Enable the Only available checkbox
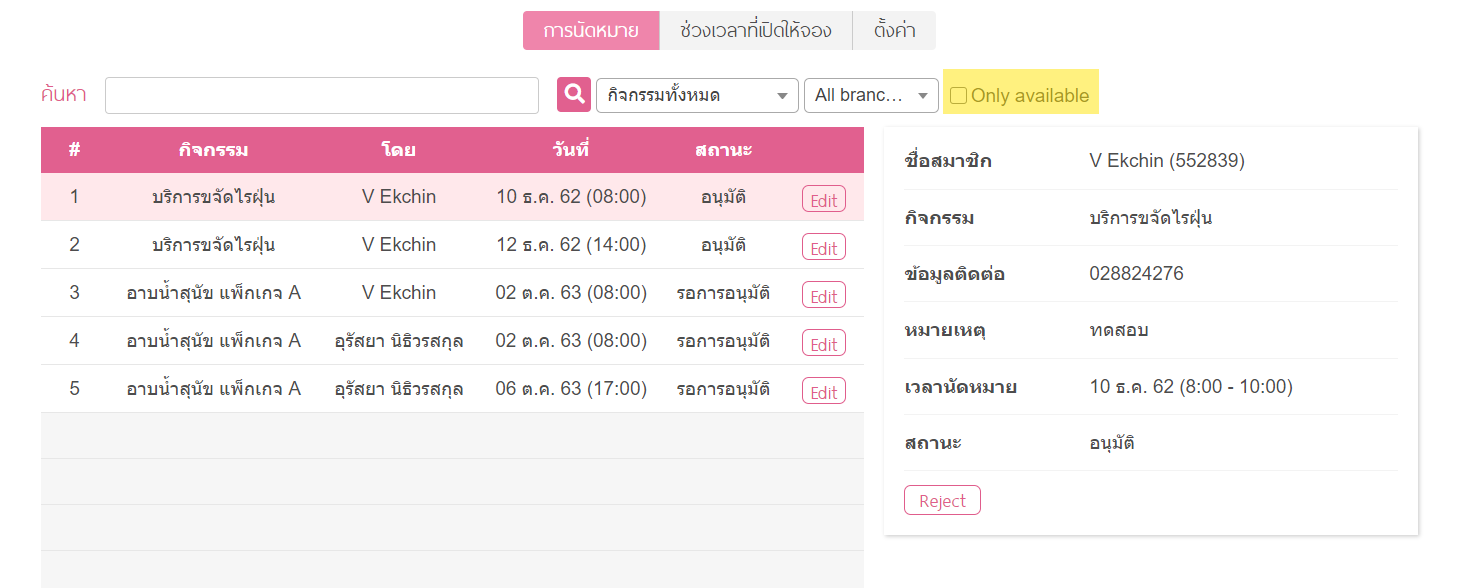1470x588 pixels. [958, 96]
